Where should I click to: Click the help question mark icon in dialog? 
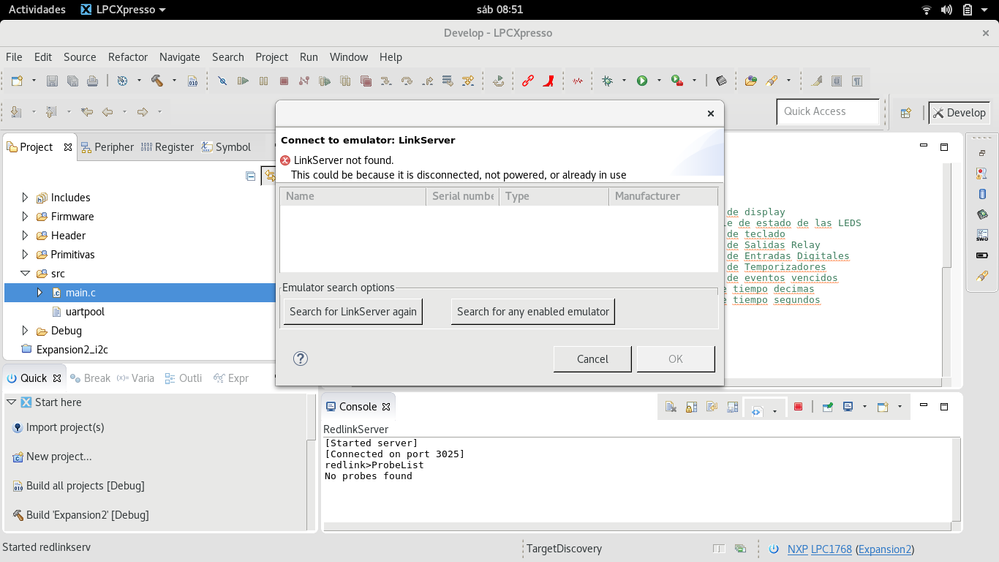(300, 359)
